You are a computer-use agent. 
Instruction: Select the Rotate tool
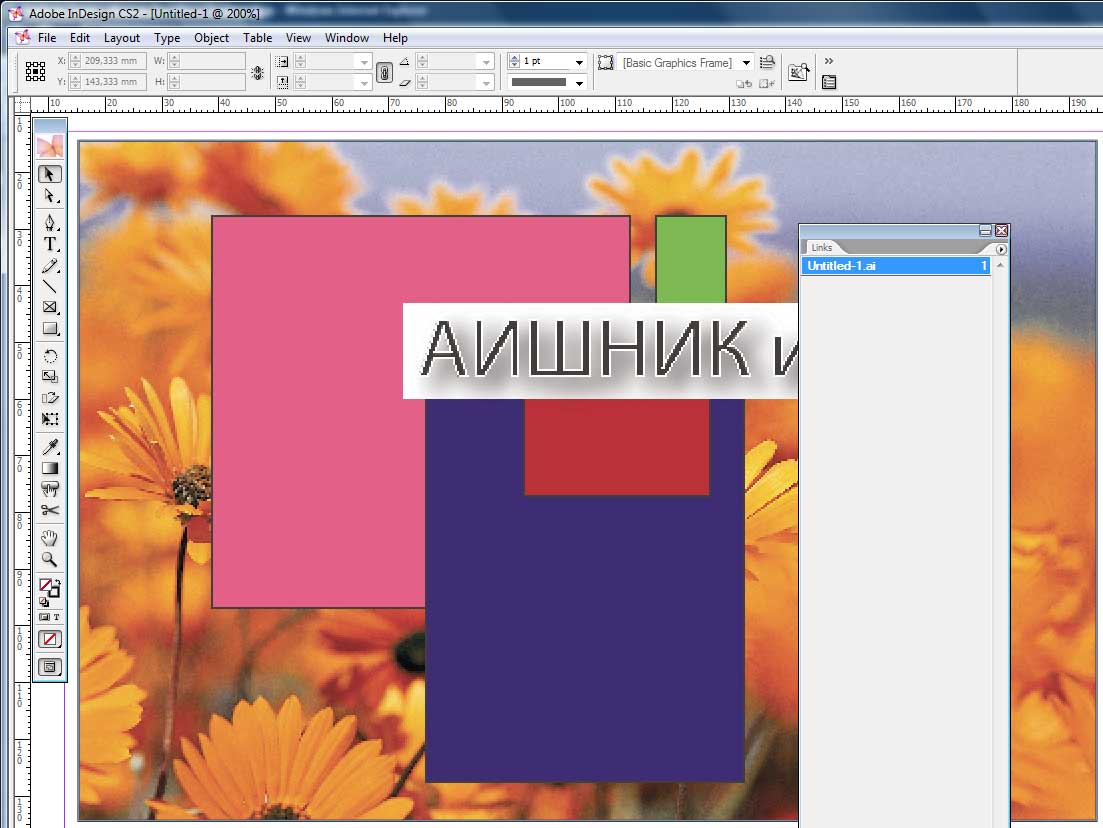click(49, 356)
